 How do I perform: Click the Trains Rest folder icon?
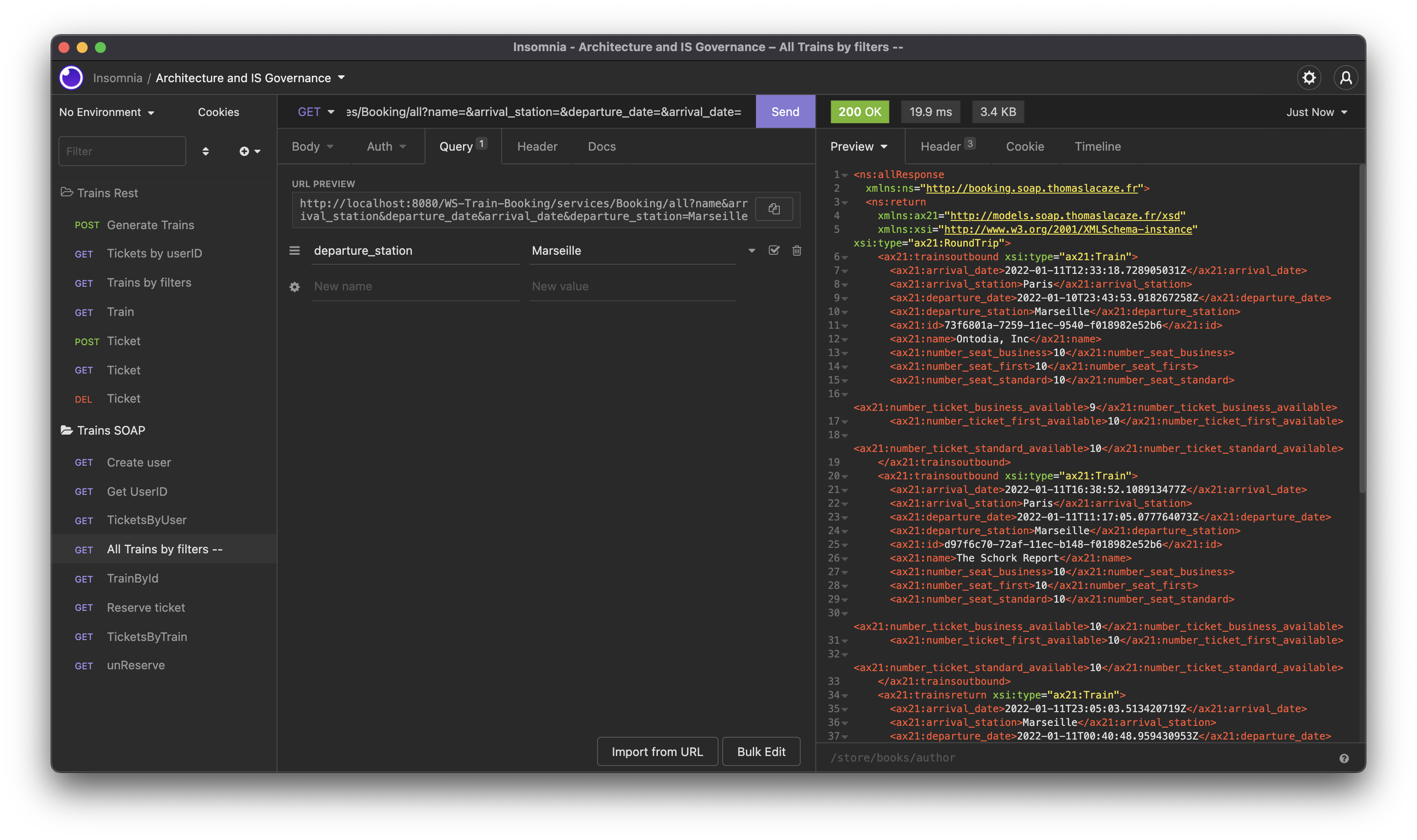pyautogui.click(x=67, y=193)
